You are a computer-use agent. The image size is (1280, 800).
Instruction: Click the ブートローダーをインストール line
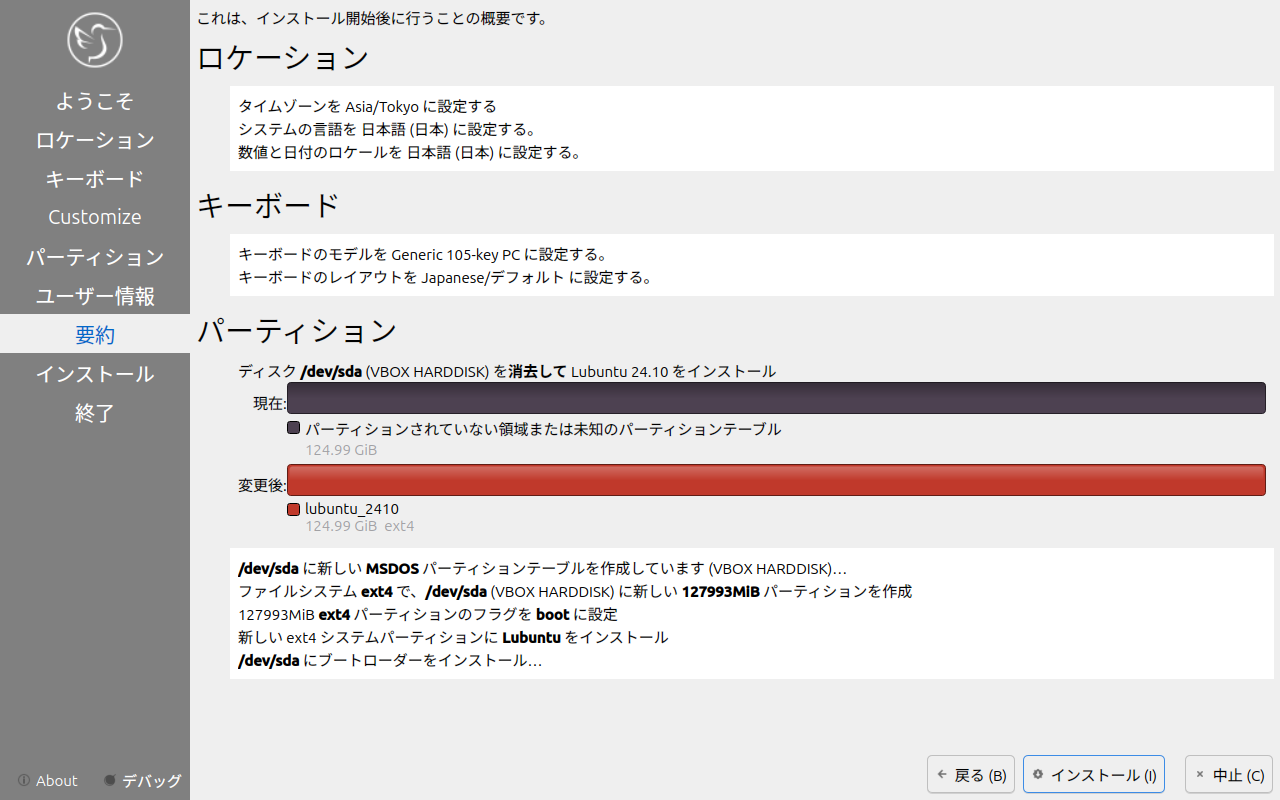pos(390,661)
